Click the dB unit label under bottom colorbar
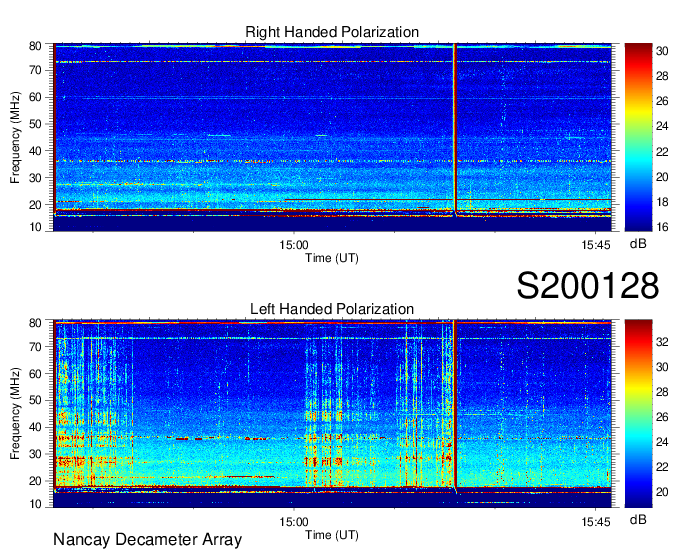 pos(638,519)
